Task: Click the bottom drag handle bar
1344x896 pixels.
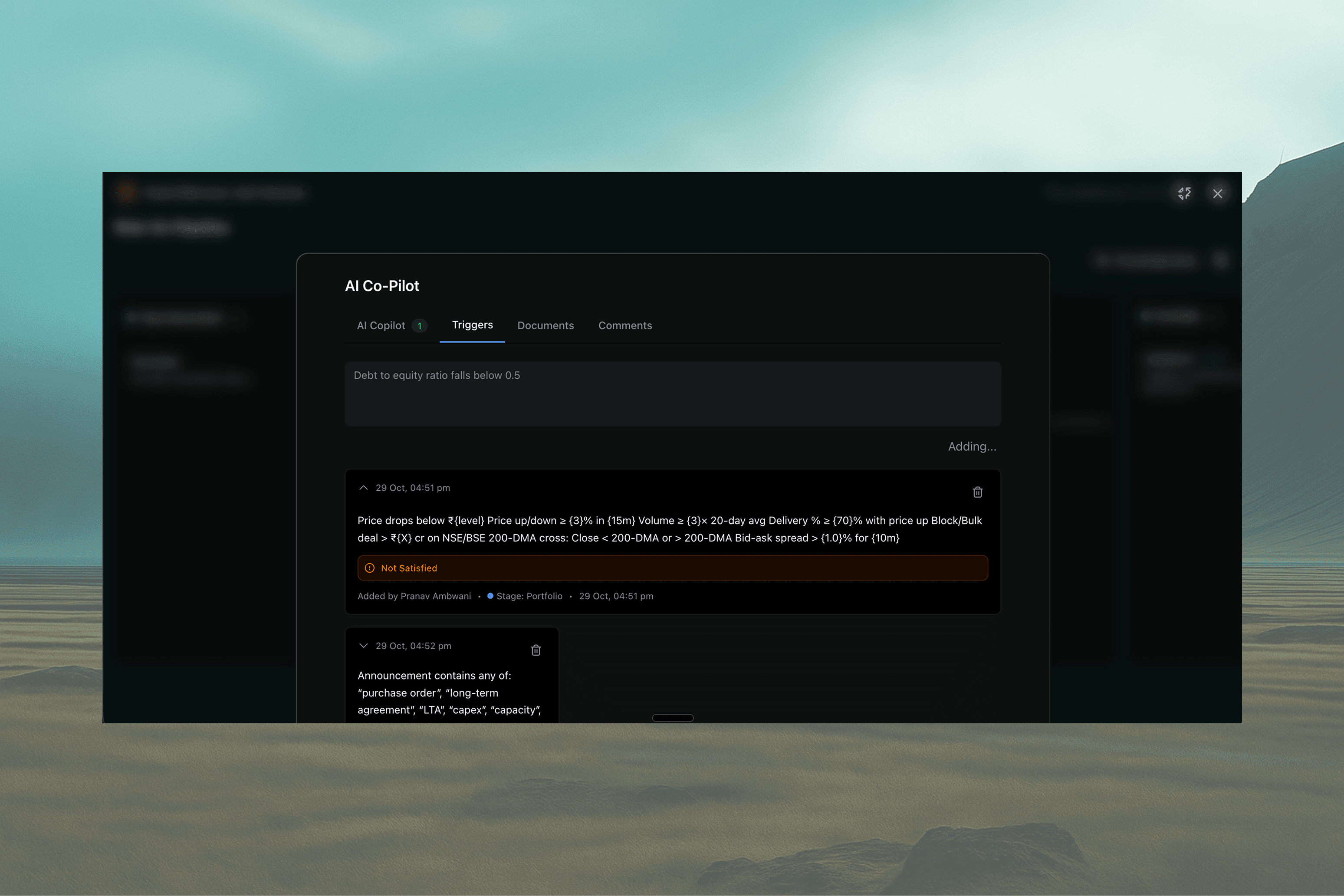Action: pyautogui.click(x=673, y=718)
